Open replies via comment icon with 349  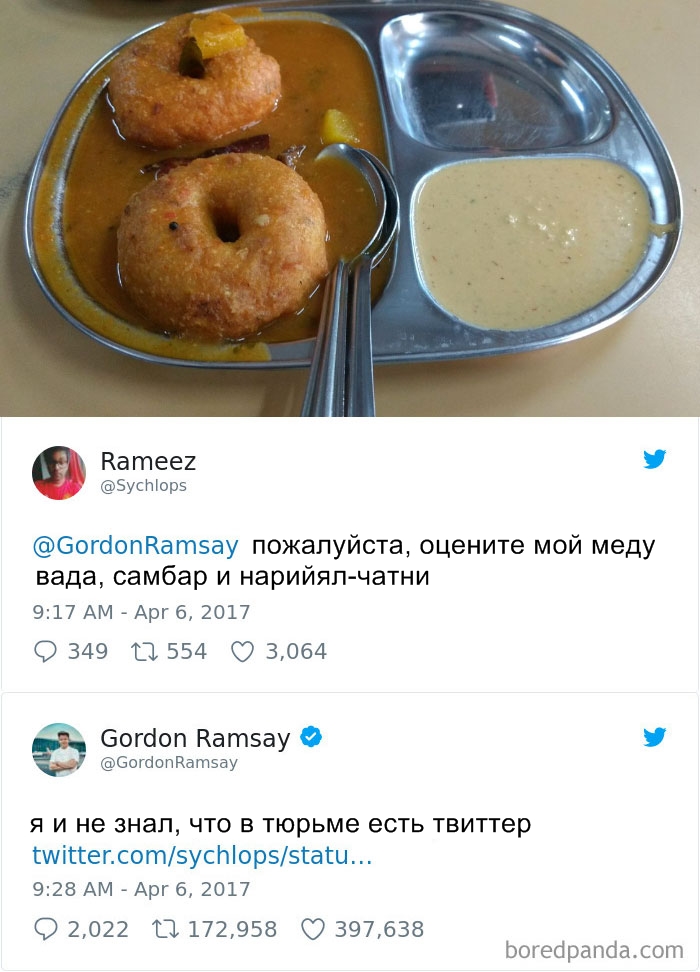pos(45,652)
